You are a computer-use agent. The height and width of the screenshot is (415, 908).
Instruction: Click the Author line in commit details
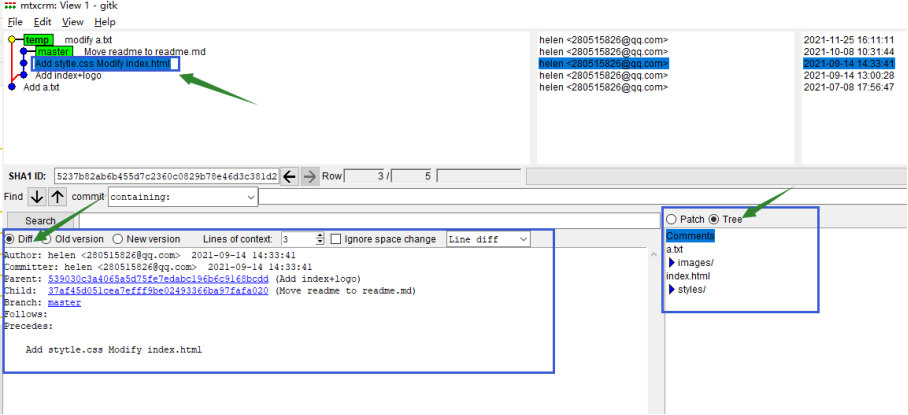[152, 255]
